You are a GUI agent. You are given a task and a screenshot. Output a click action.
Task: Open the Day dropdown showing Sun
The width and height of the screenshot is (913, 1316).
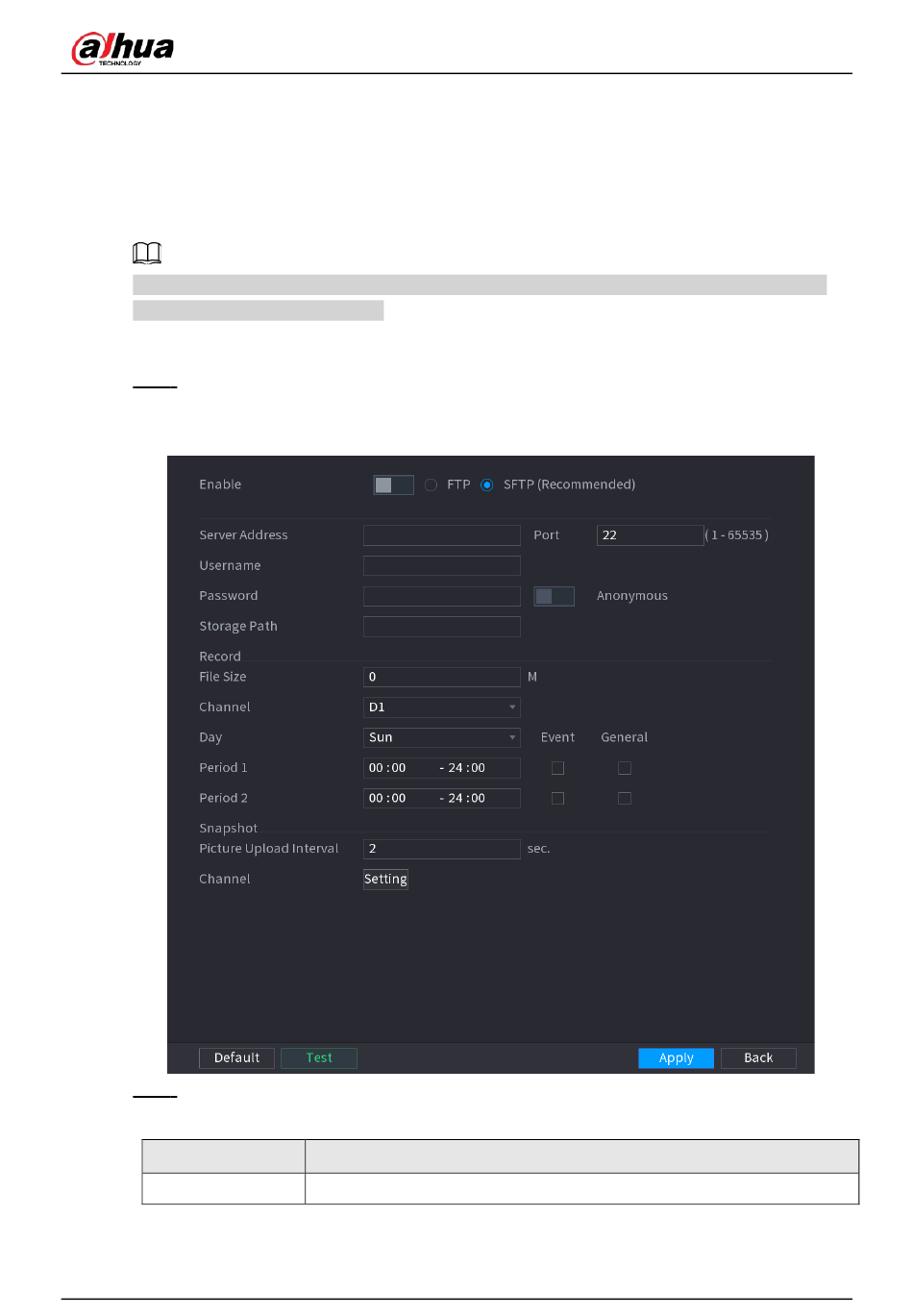[442, 738]
